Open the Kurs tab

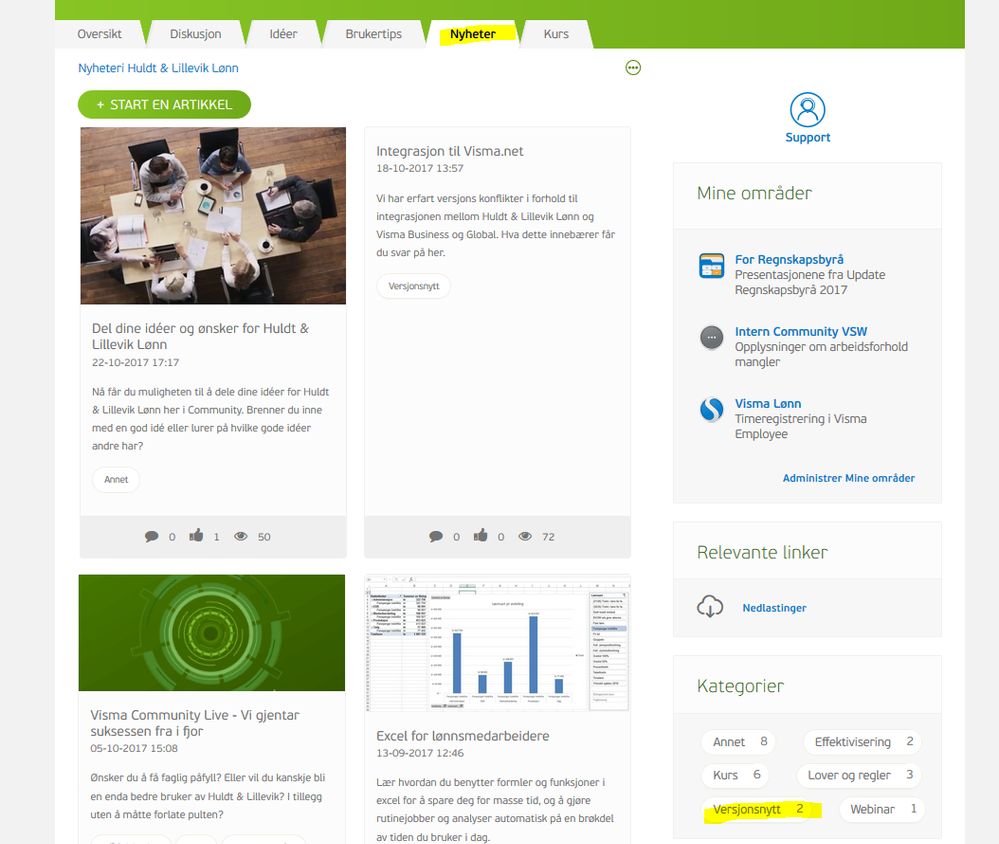click(556, 34)
